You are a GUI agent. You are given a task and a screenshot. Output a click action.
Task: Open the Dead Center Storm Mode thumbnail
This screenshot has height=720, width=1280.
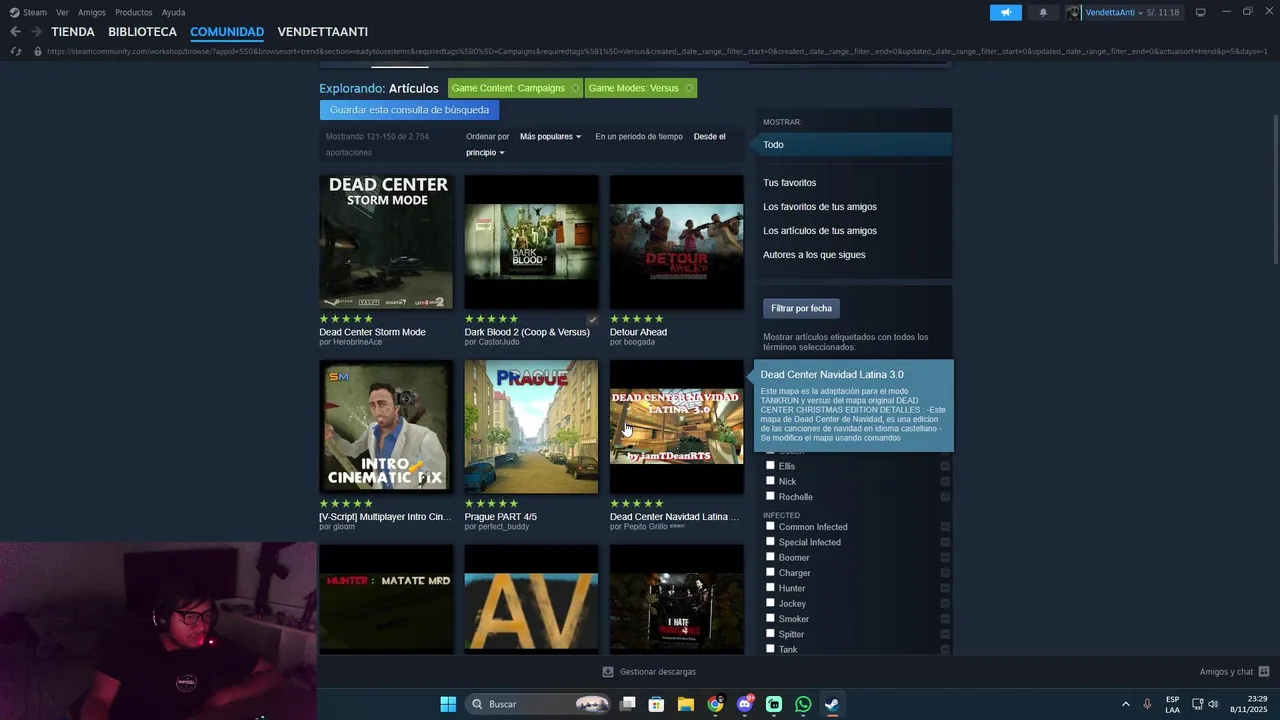click(386, 242)
